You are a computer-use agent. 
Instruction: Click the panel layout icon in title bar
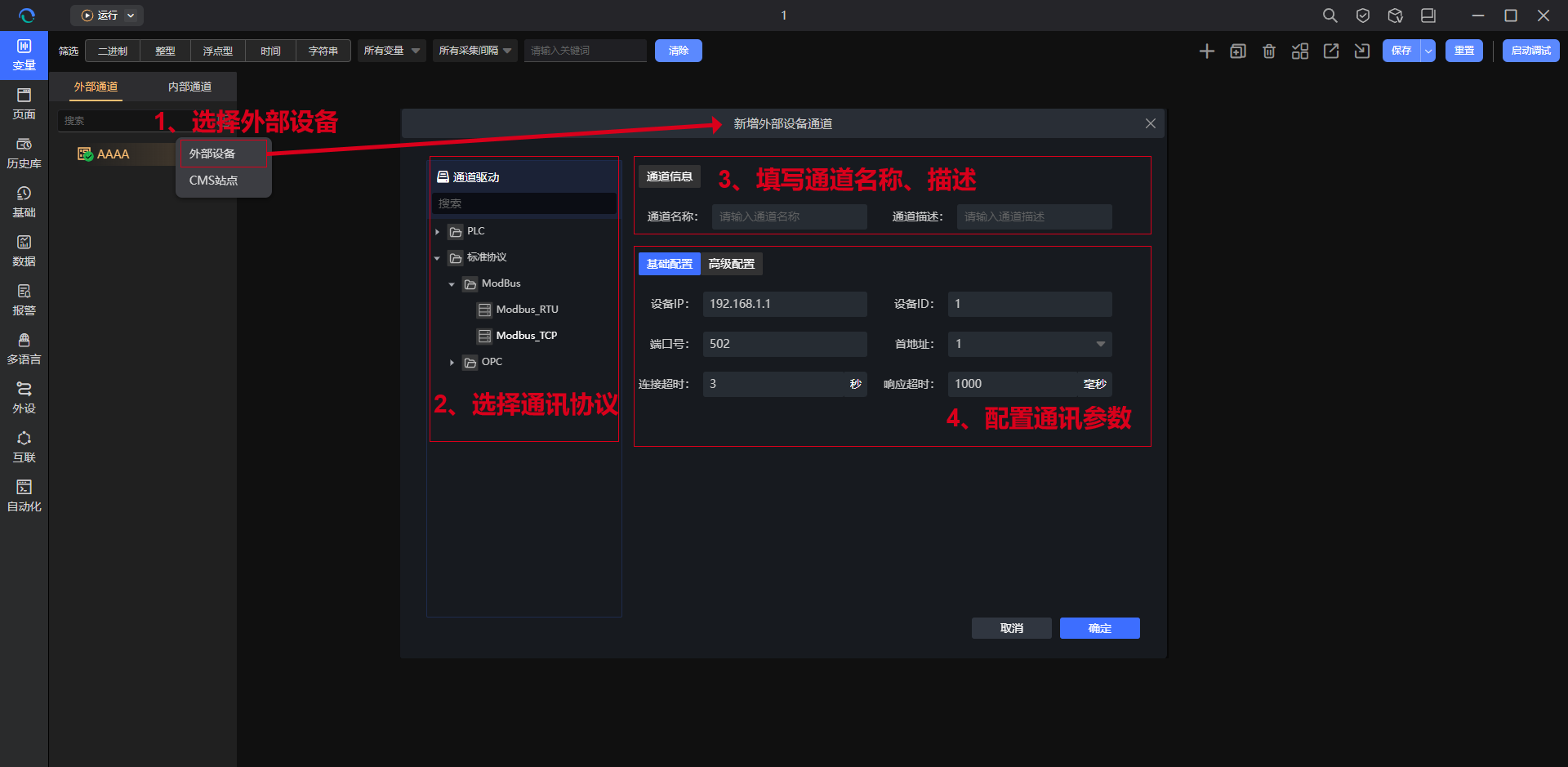[x=1428, y=16]
